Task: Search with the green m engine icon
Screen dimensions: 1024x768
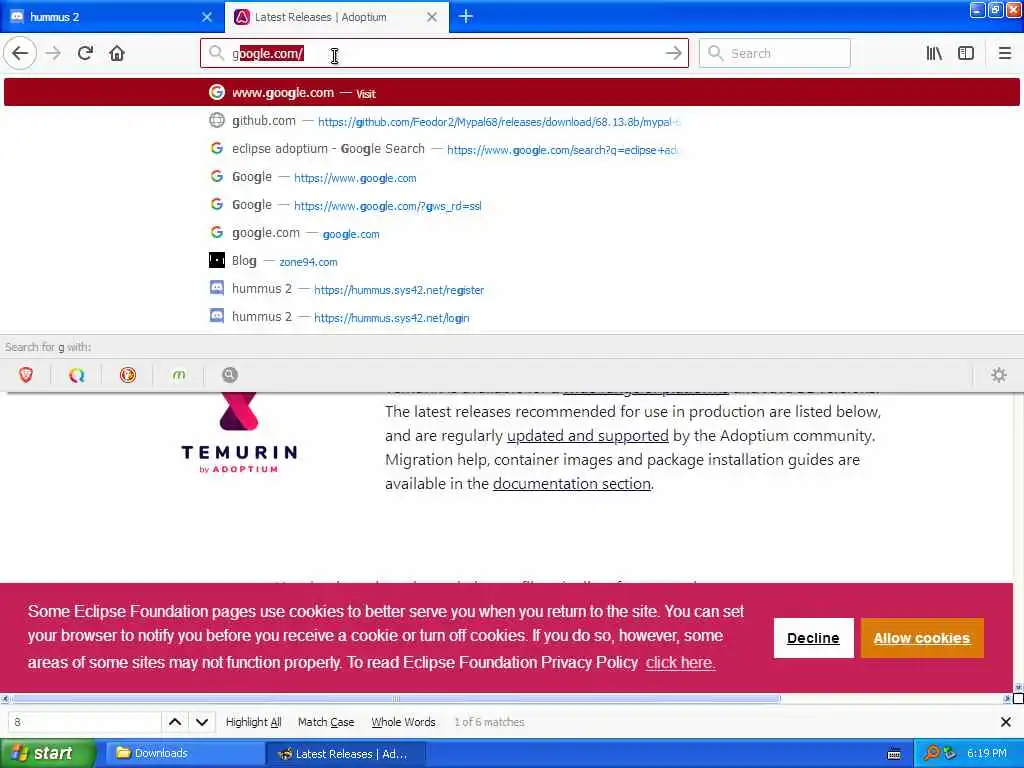Action: 179,375
